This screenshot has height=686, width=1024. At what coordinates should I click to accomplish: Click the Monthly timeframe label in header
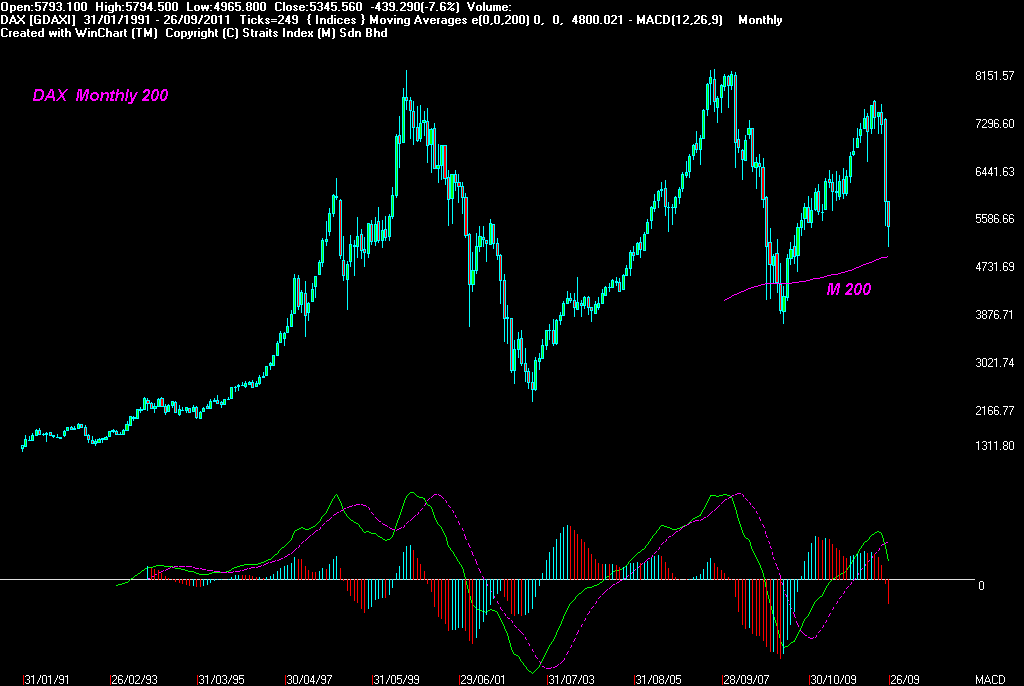pyautogui.click(x=760, y=20)
